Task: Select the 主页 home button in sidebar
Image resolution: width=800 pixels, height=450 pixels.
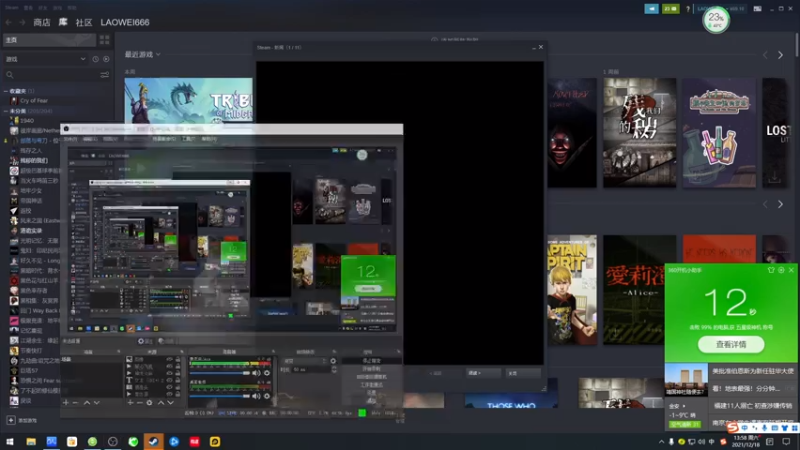Action: click(x=49, y=40)
